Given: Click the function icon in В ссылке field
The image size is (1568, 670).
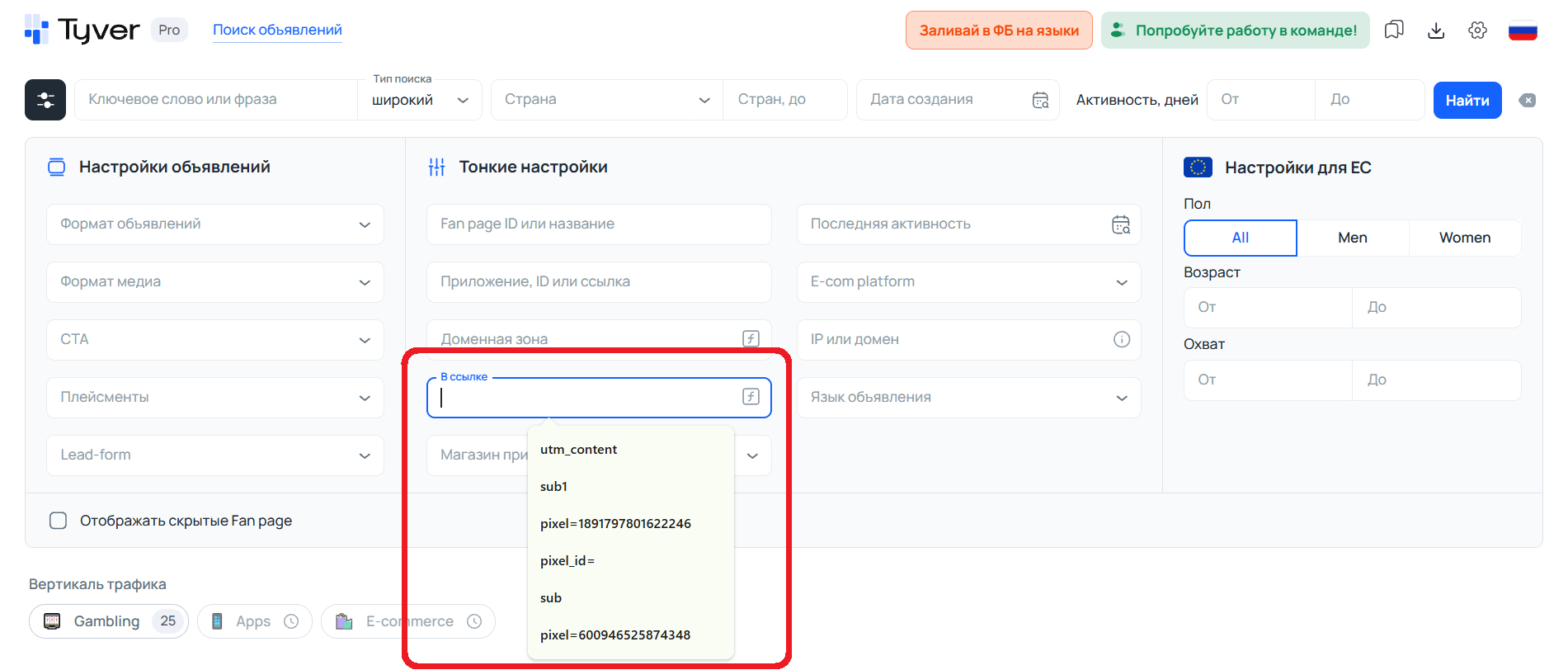Looking at the screenshot, I should (x=751, y=397).
